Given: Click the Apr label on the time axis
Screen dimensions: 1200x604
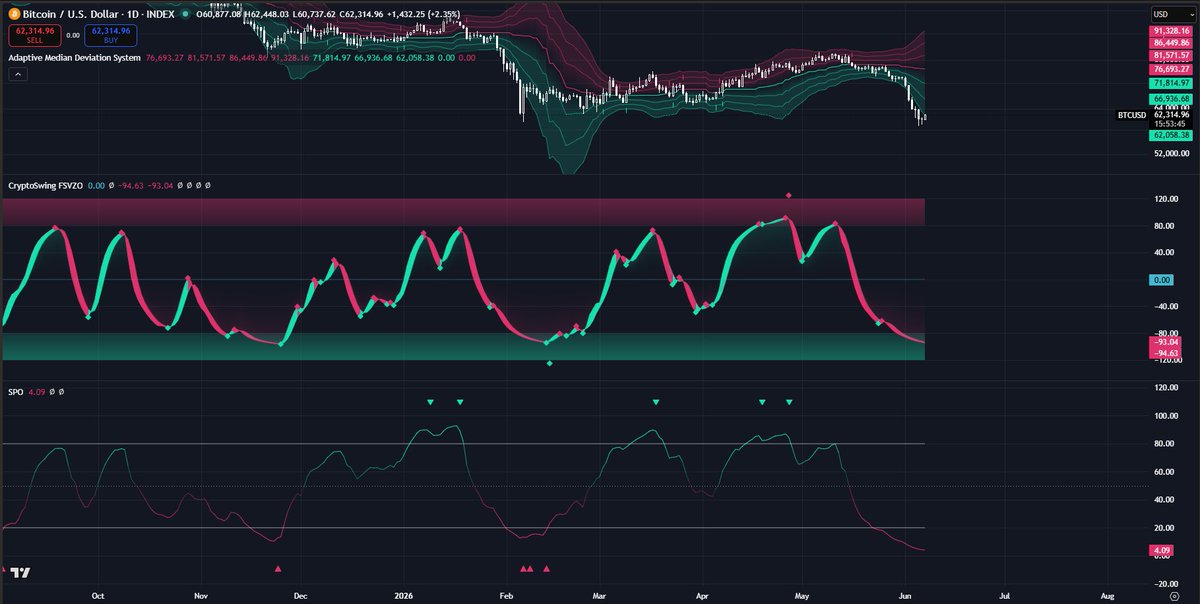Looking at the screenshot, I should coord(701,594).
